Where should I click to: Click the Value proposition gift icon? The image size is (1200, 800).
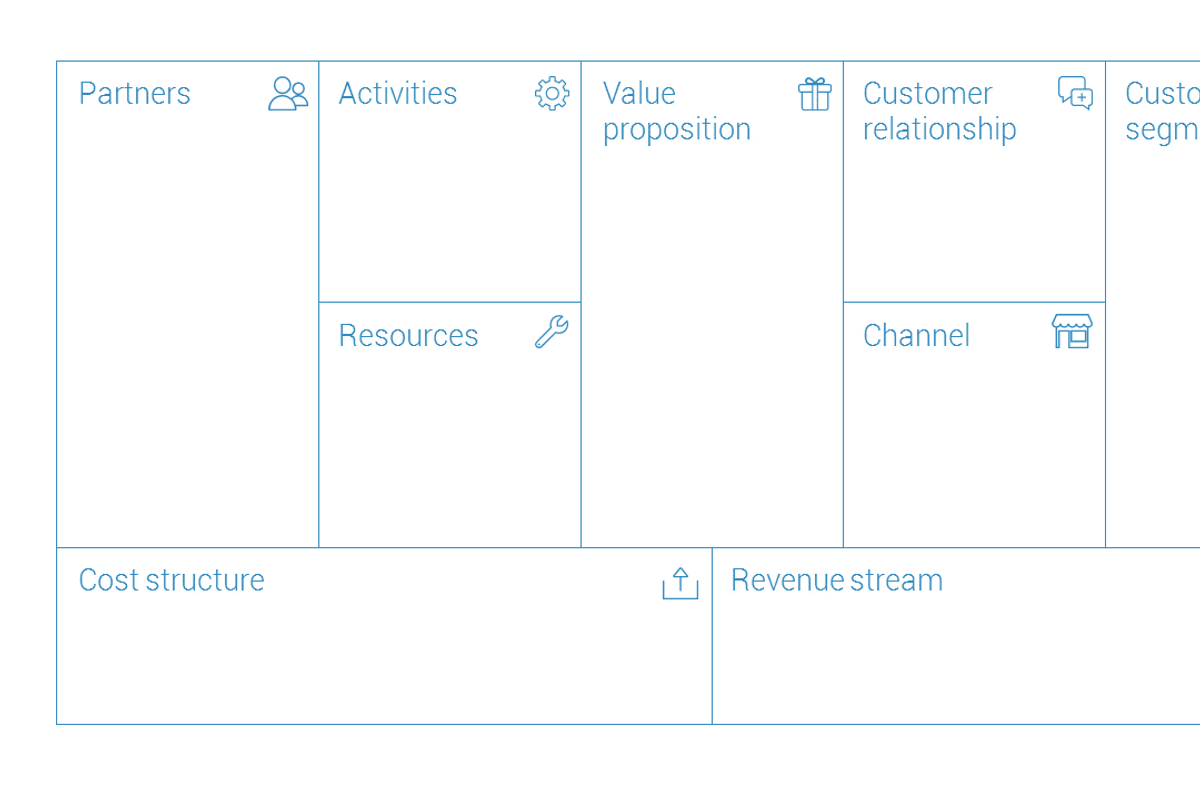point(815,94)
